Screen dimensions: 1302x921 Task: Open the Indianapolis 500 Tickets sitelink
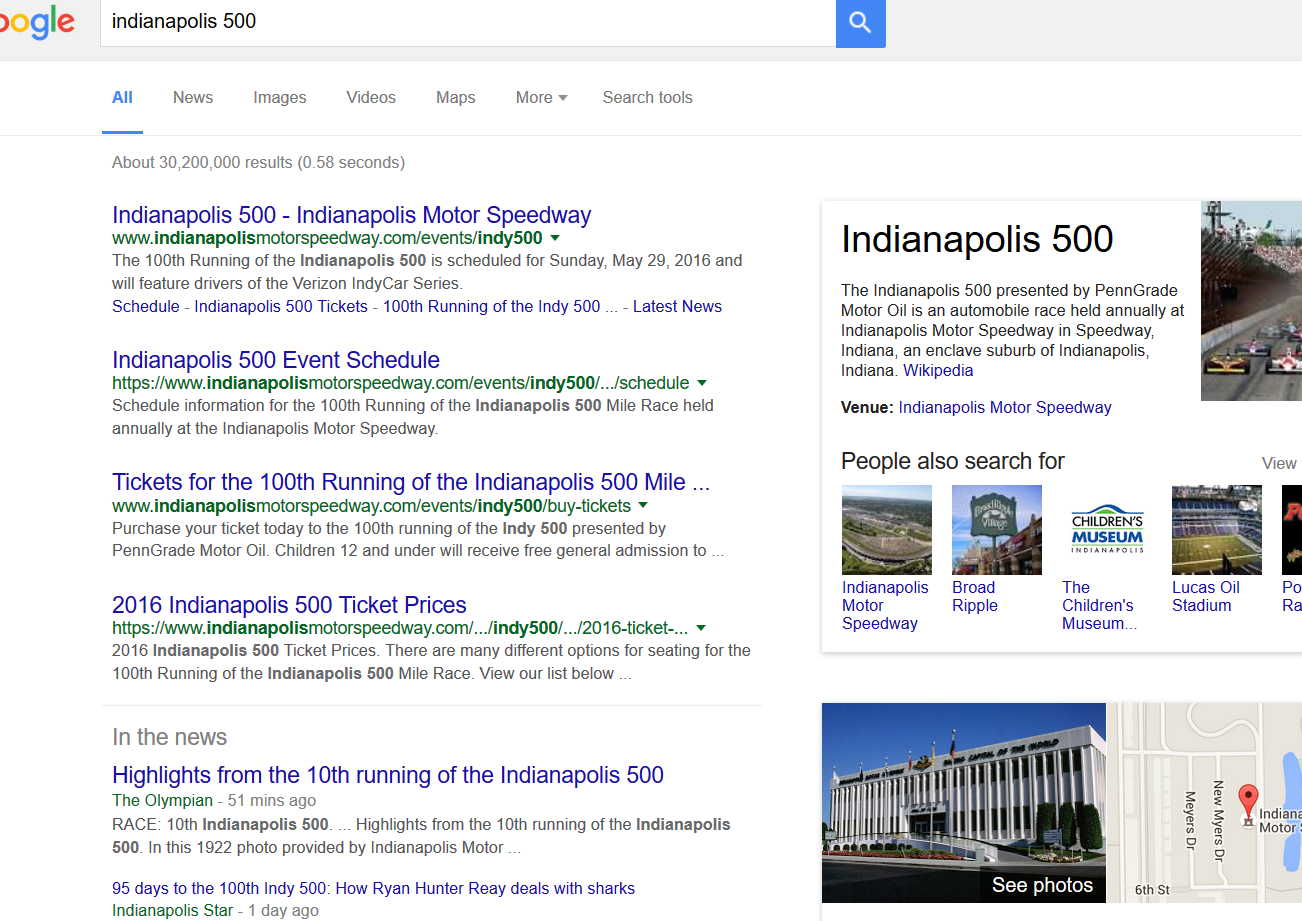point(281,306)
